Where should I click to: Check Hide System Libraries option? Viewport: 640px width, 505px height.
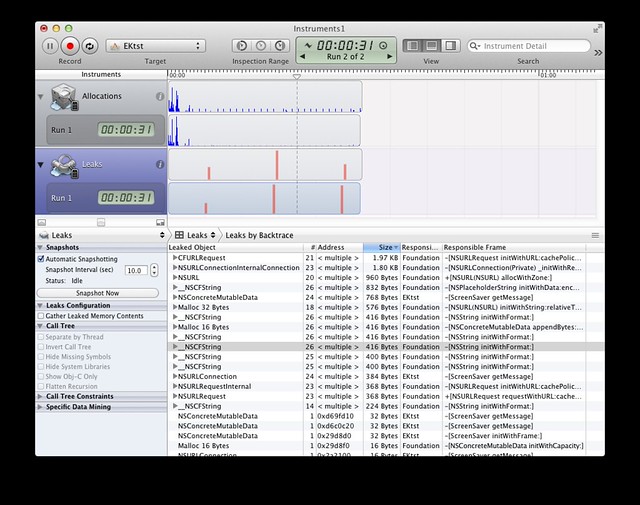(41, 367)
